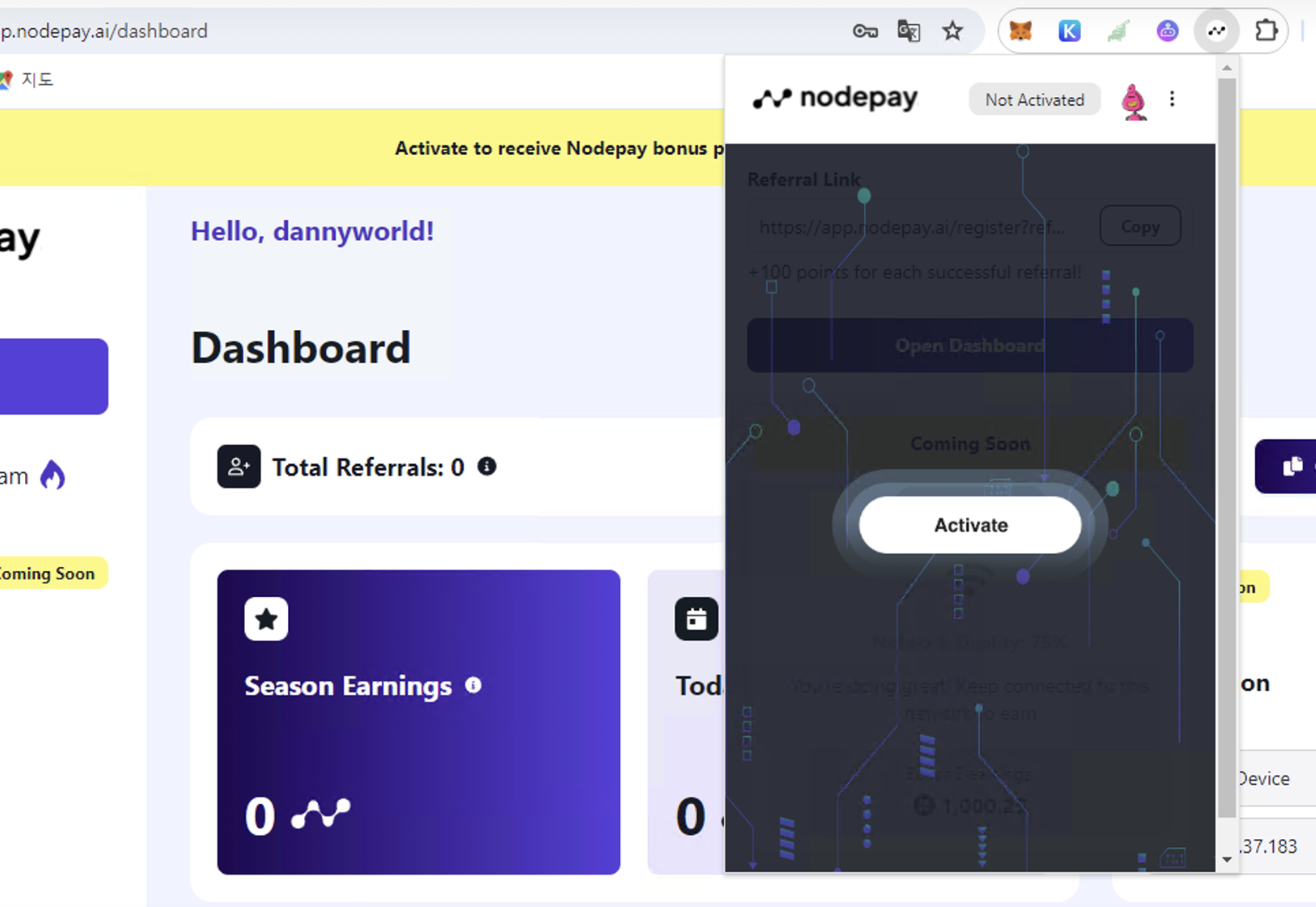
Task: Open the MetaMask fox extension
Action: pyautogui.click(x=1021, y=31)
